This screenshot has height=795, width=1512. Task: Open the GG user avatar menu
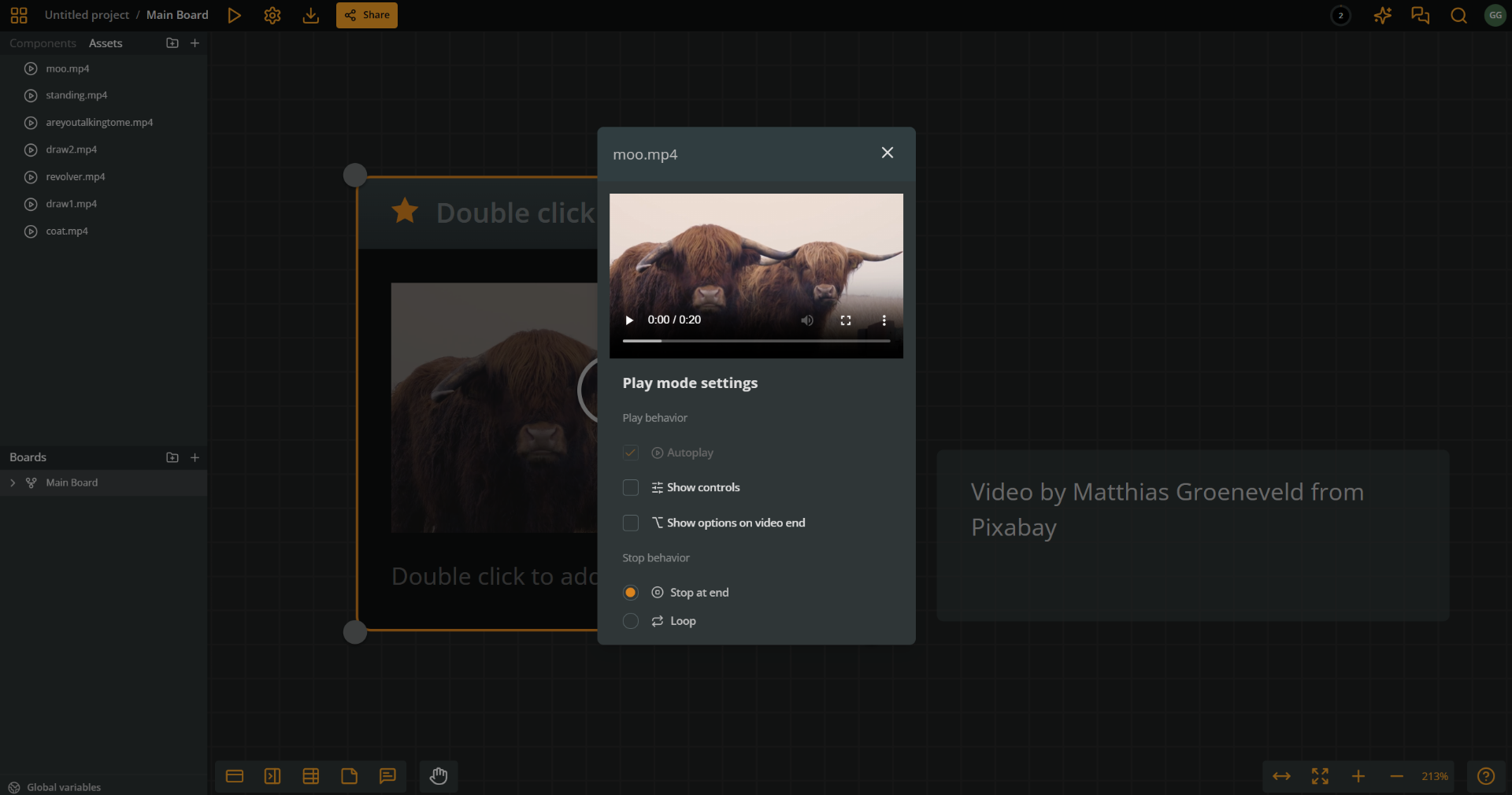point(1495,15)
